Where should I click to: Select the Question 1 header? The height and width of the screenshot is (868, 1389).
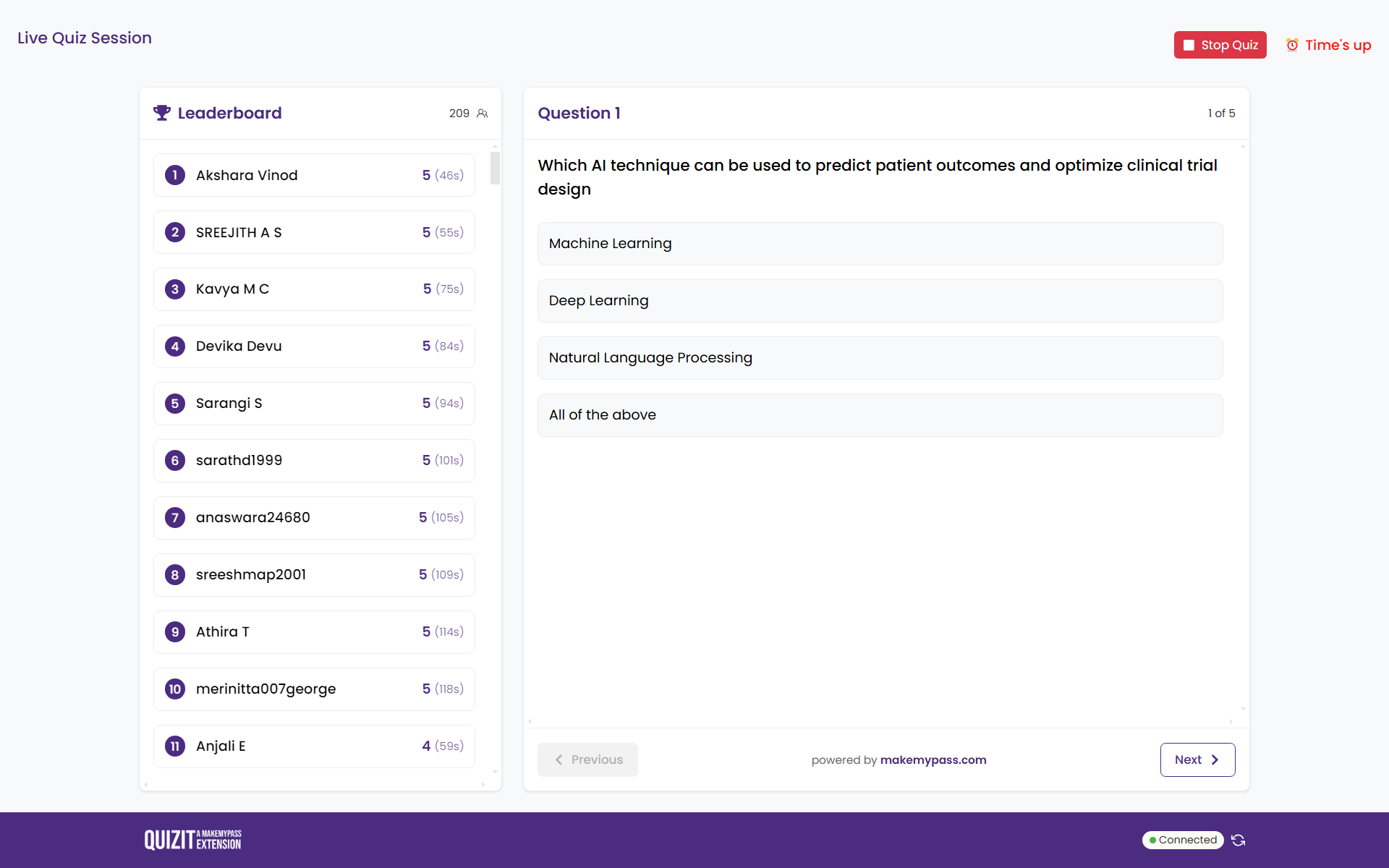tap(579, 113)
